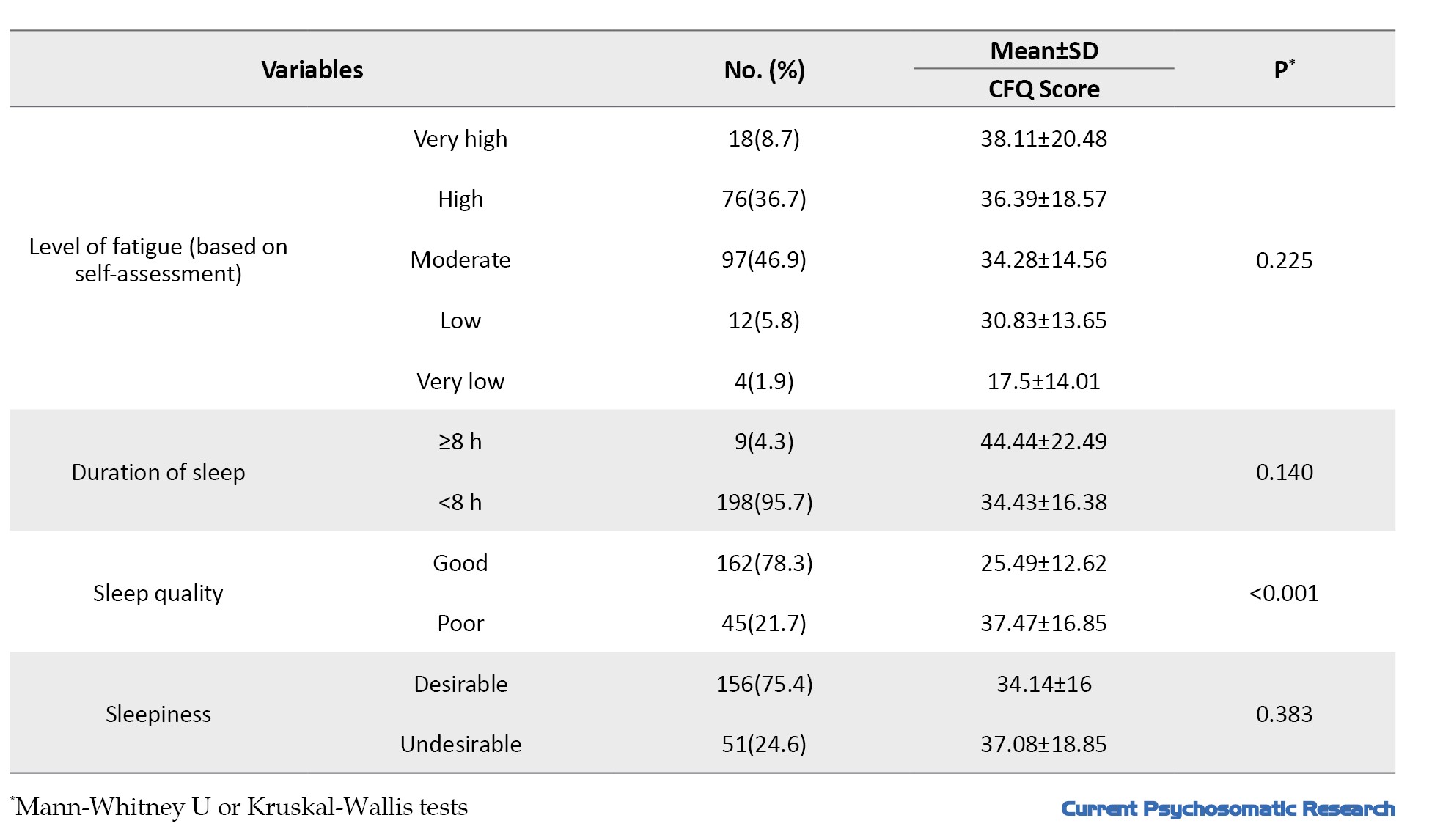Click the Sleep quality row label

click(x=158, y=594)
